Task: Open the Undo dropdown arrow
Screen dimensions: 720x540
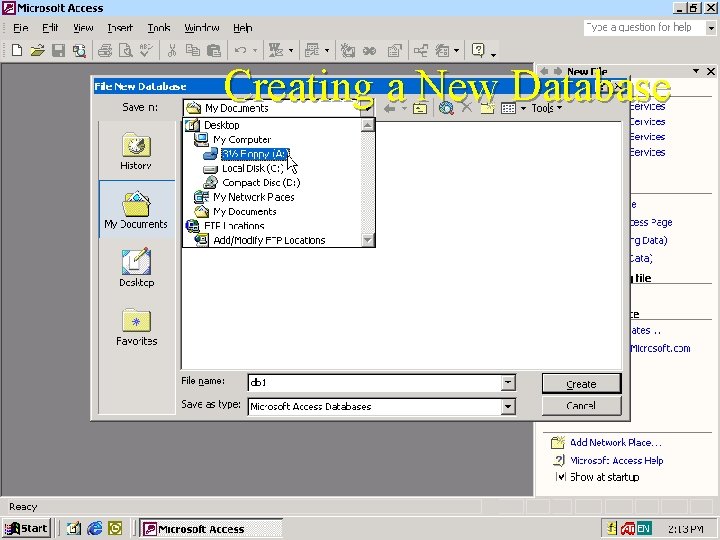Action: point(255,51)
